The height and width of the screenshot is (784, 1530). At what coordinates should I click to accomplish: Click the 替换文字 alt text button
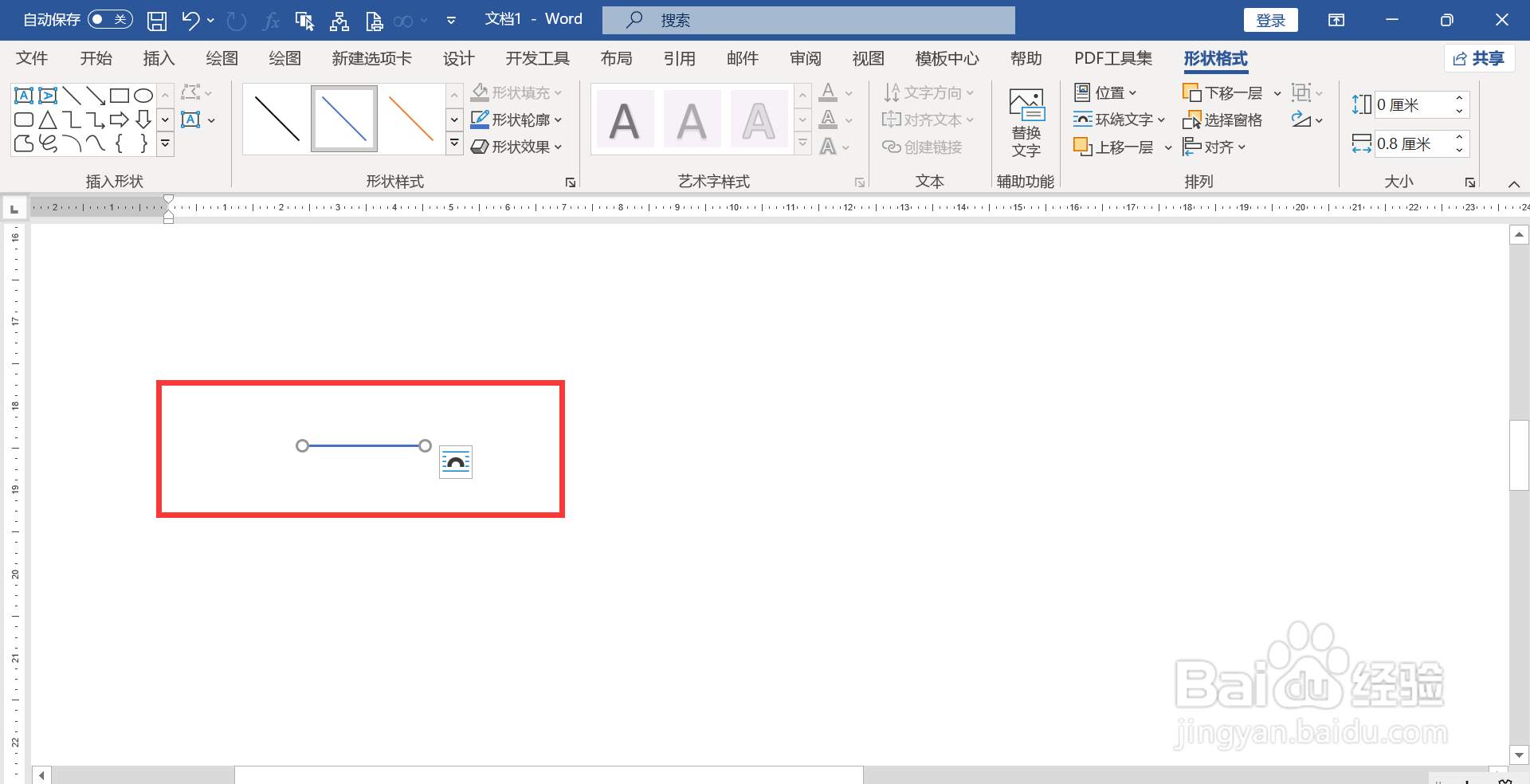(1026, 123)
